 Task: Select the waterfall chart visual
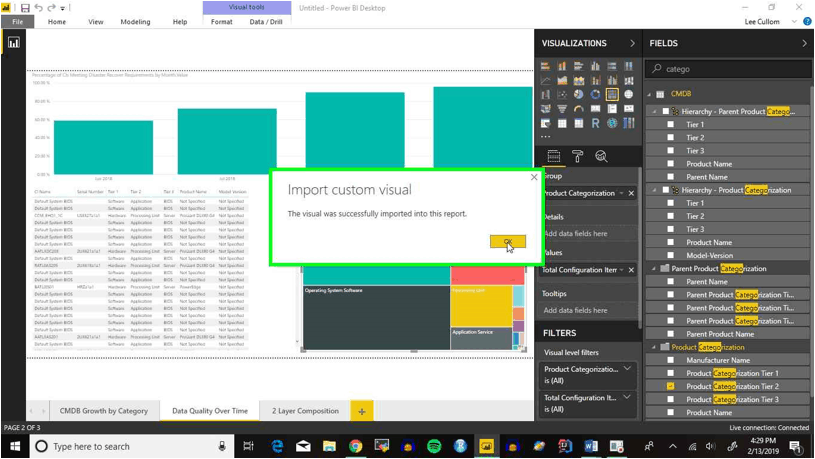tap(545, 95)
